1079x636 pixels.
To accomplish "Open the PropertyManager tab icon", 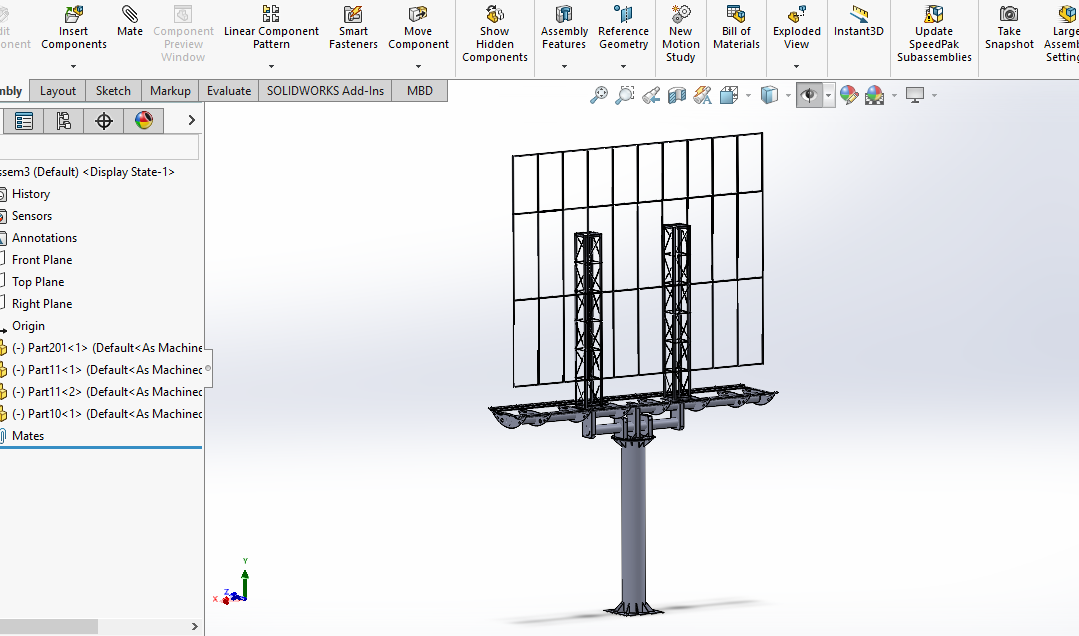I will pyautogui.click(x=24, y=121).
